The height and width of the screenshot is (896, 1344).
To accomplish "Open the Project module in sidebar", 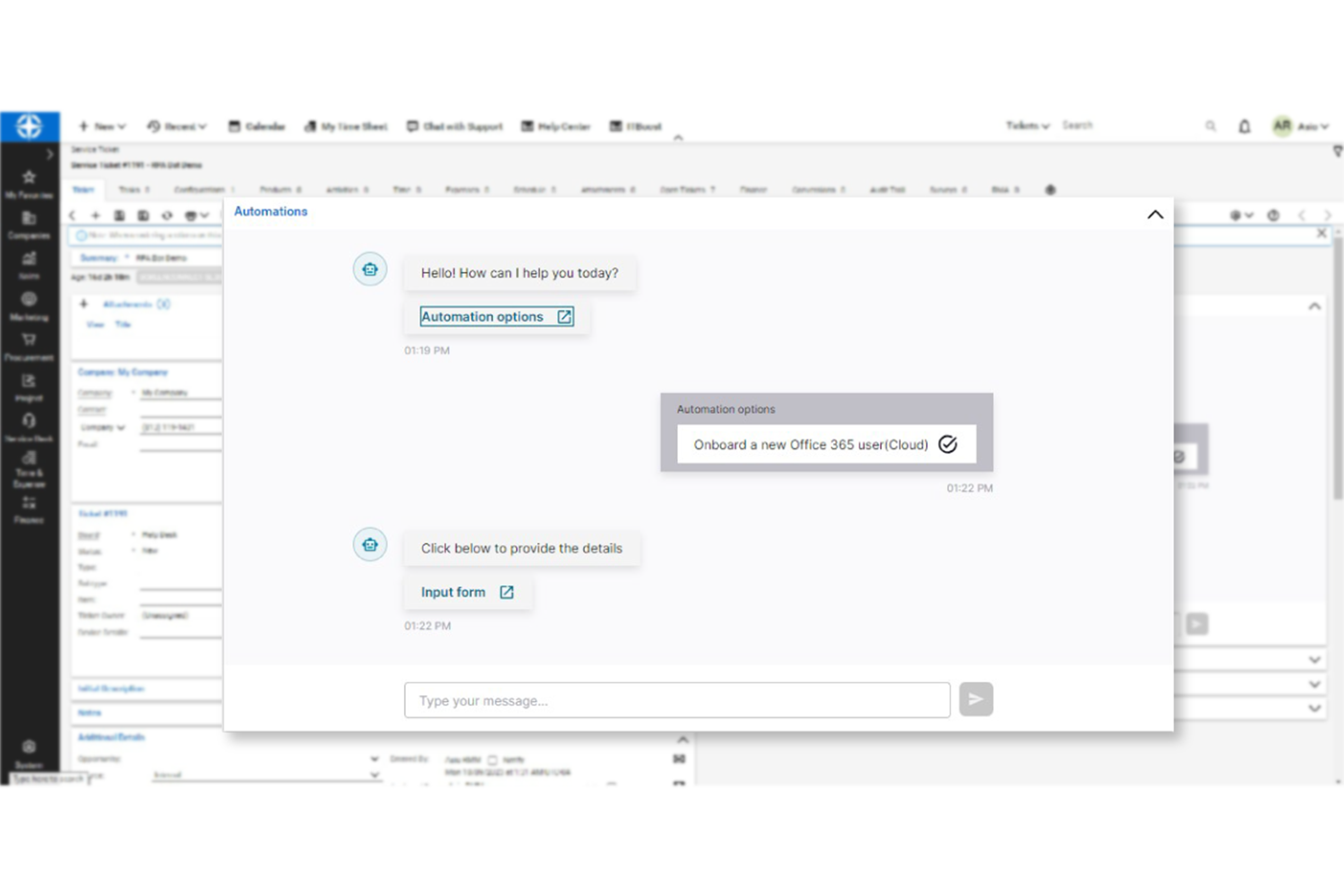I will pos(29,387).
